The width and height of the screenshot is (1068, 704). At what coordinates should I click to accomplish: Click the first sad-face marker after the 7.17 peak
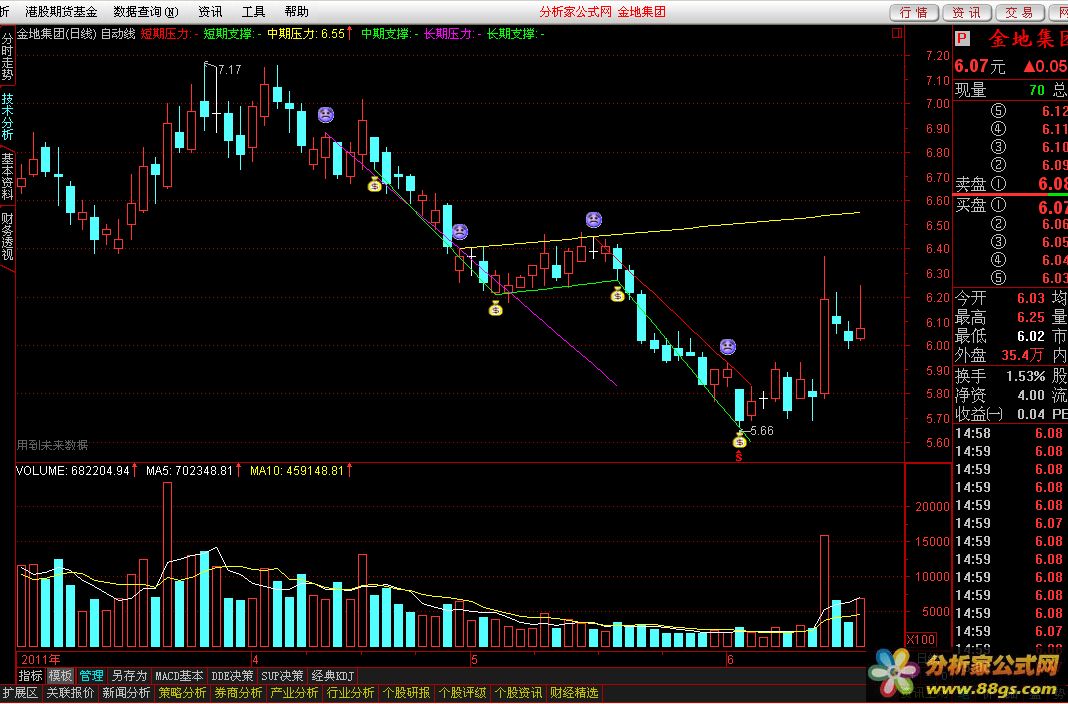point(326,115)
